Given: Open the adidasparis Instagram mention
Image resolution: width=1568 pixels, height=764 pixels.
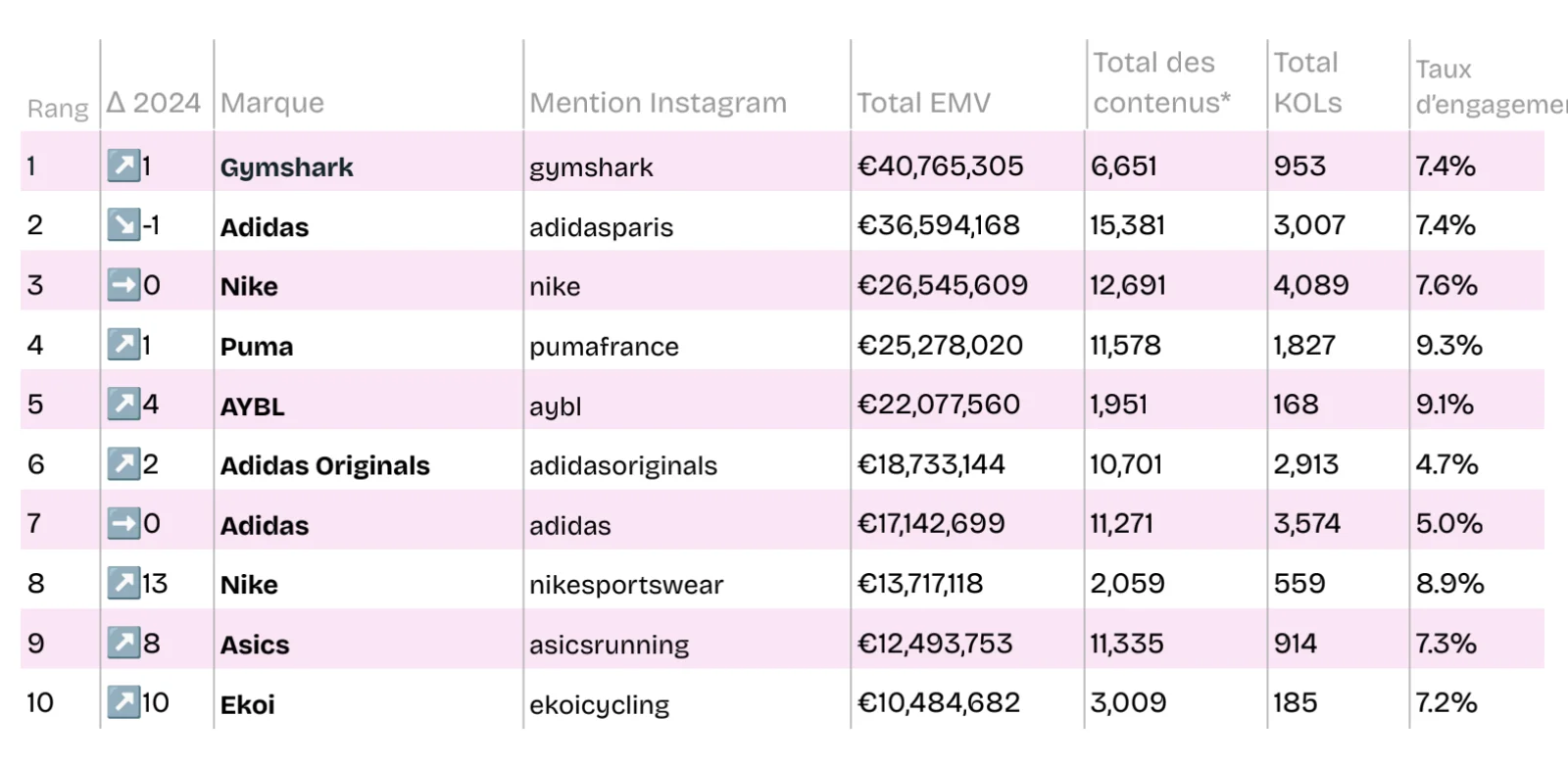Looking at the screenshot, I should pyautogui.click(x=601, y=227).
